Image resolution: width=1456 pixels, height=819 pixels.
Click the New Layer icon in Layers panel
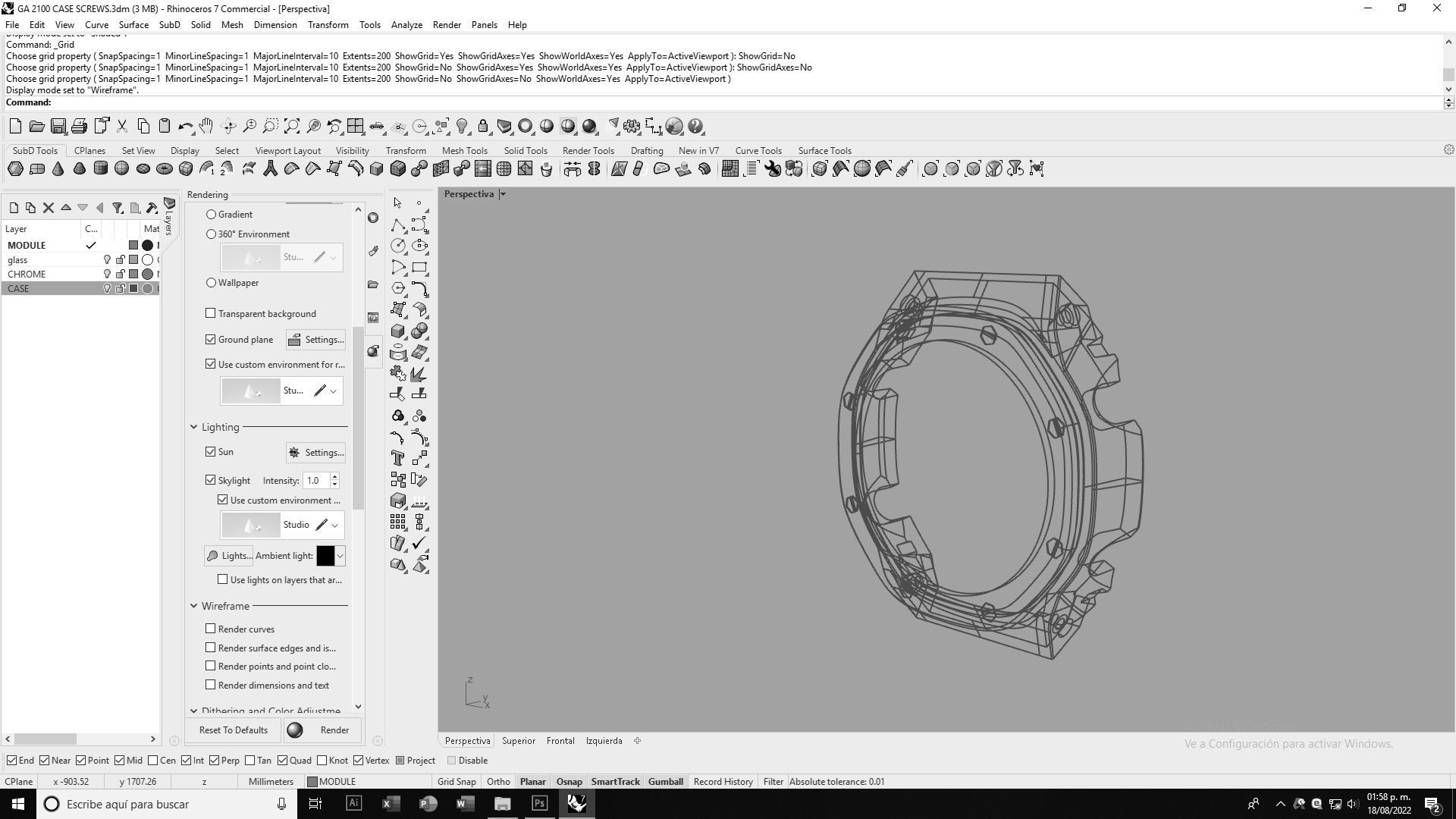click(14, 208)
